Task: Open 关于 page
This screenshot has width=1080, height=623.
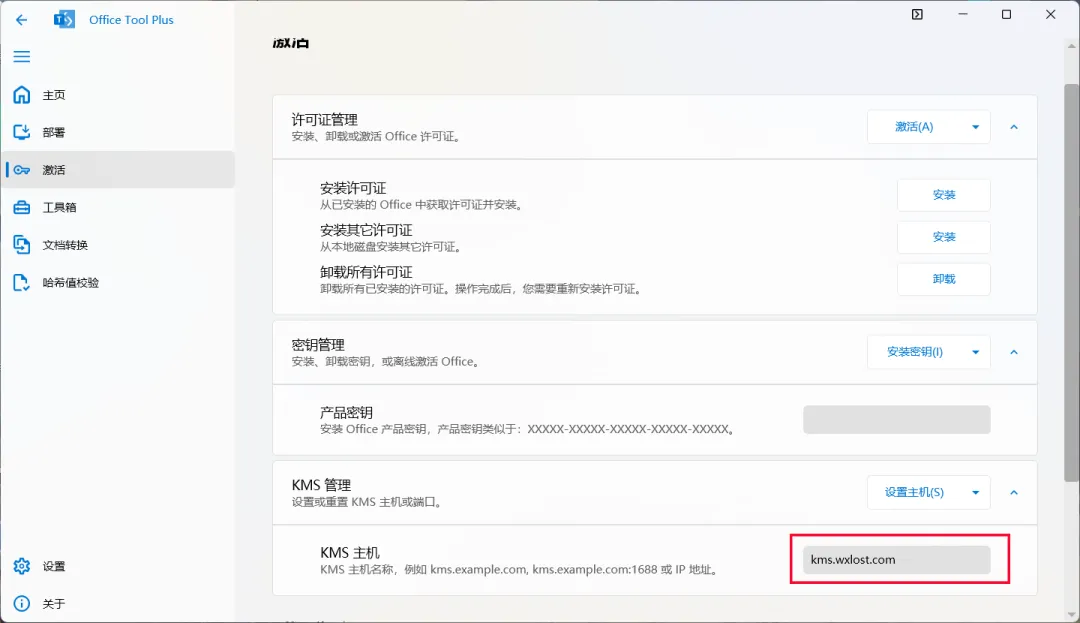Action: pyautogui.click(x=118, y=604)
